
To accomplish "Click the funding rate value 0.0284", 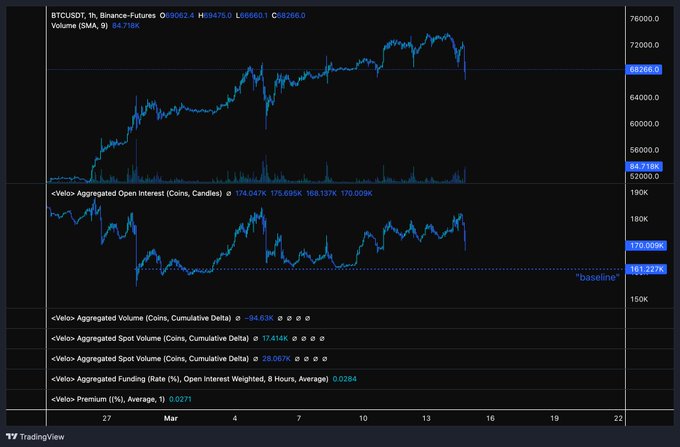I will 344,379.
